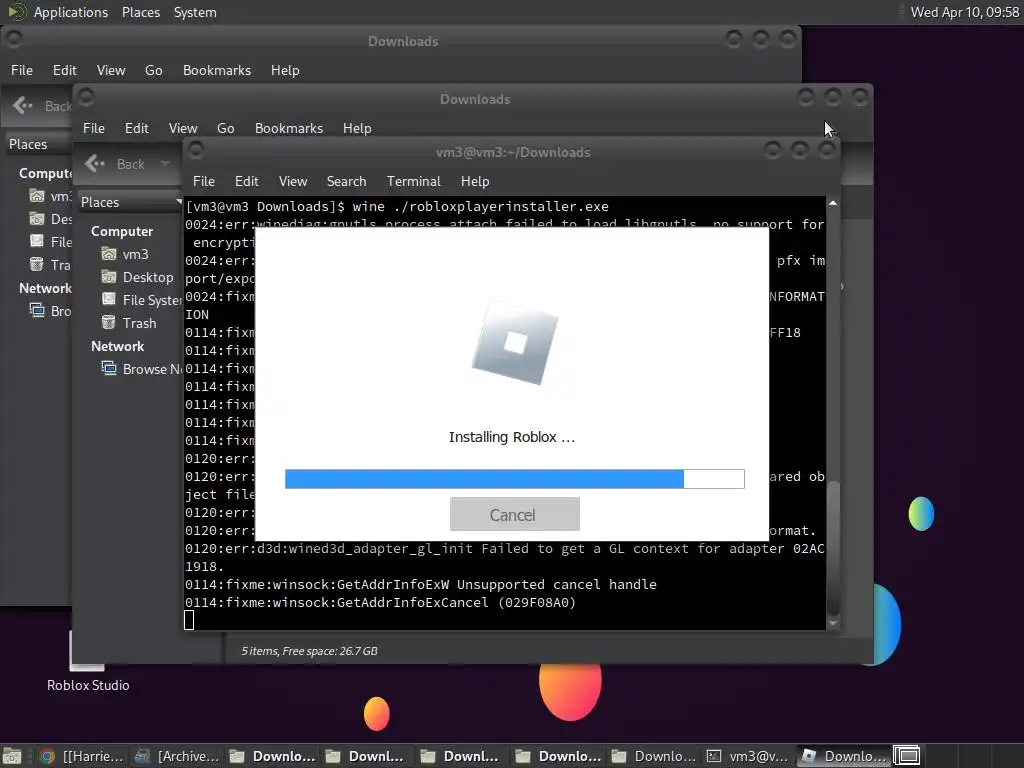Click the Roblox logo in the installer

[515, 342]
